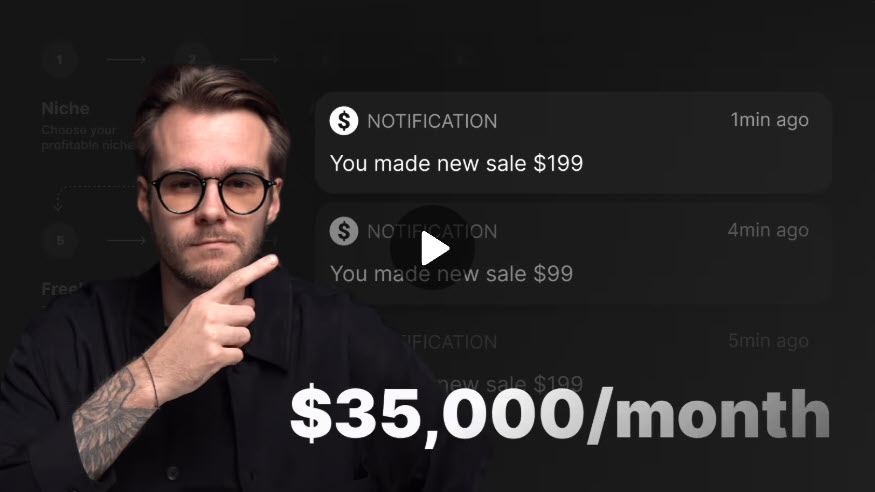Select the step 1 circle icon
The image size is (875, 492).
(59, 59)
